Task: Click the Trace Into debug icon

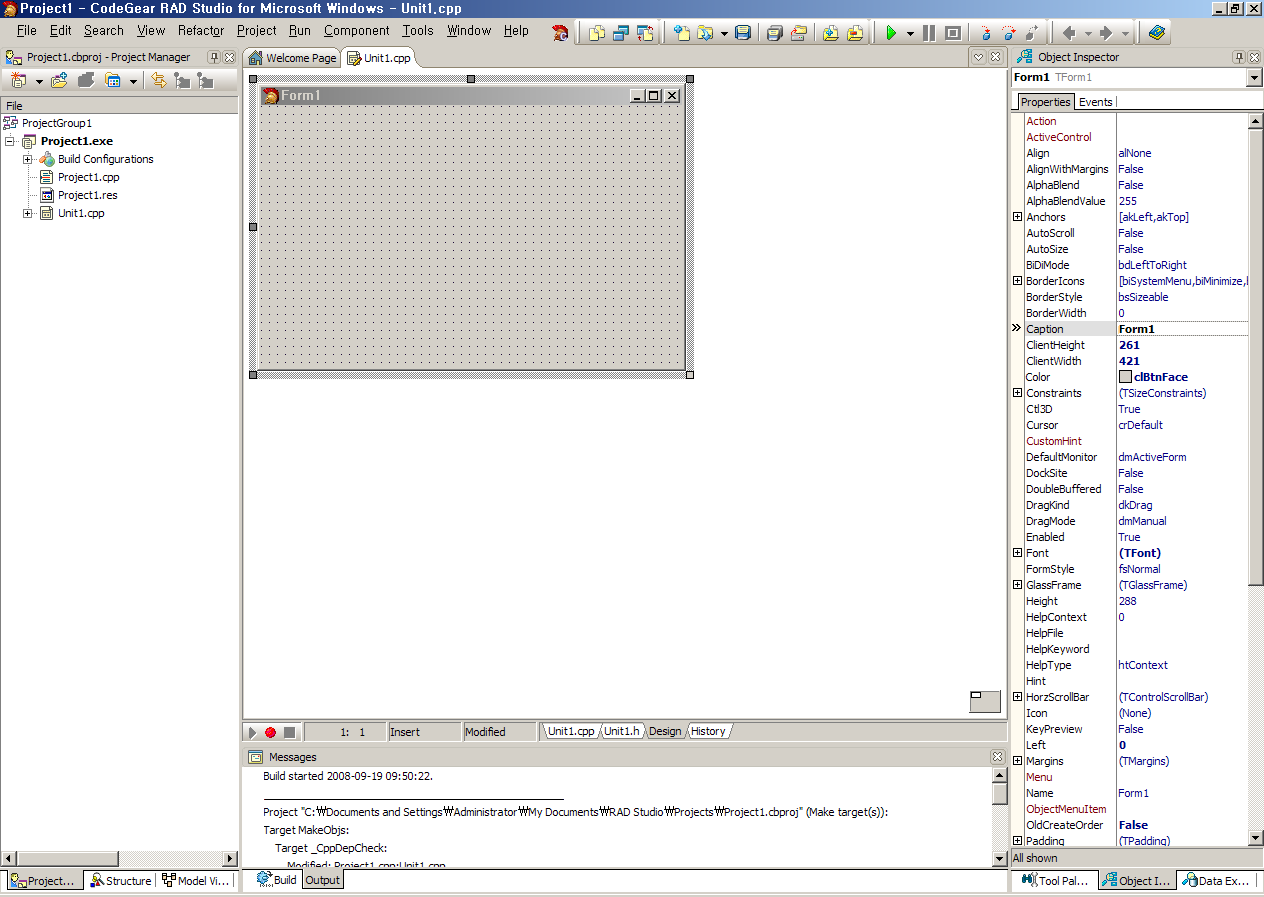Action: click(x=986, y=33)
